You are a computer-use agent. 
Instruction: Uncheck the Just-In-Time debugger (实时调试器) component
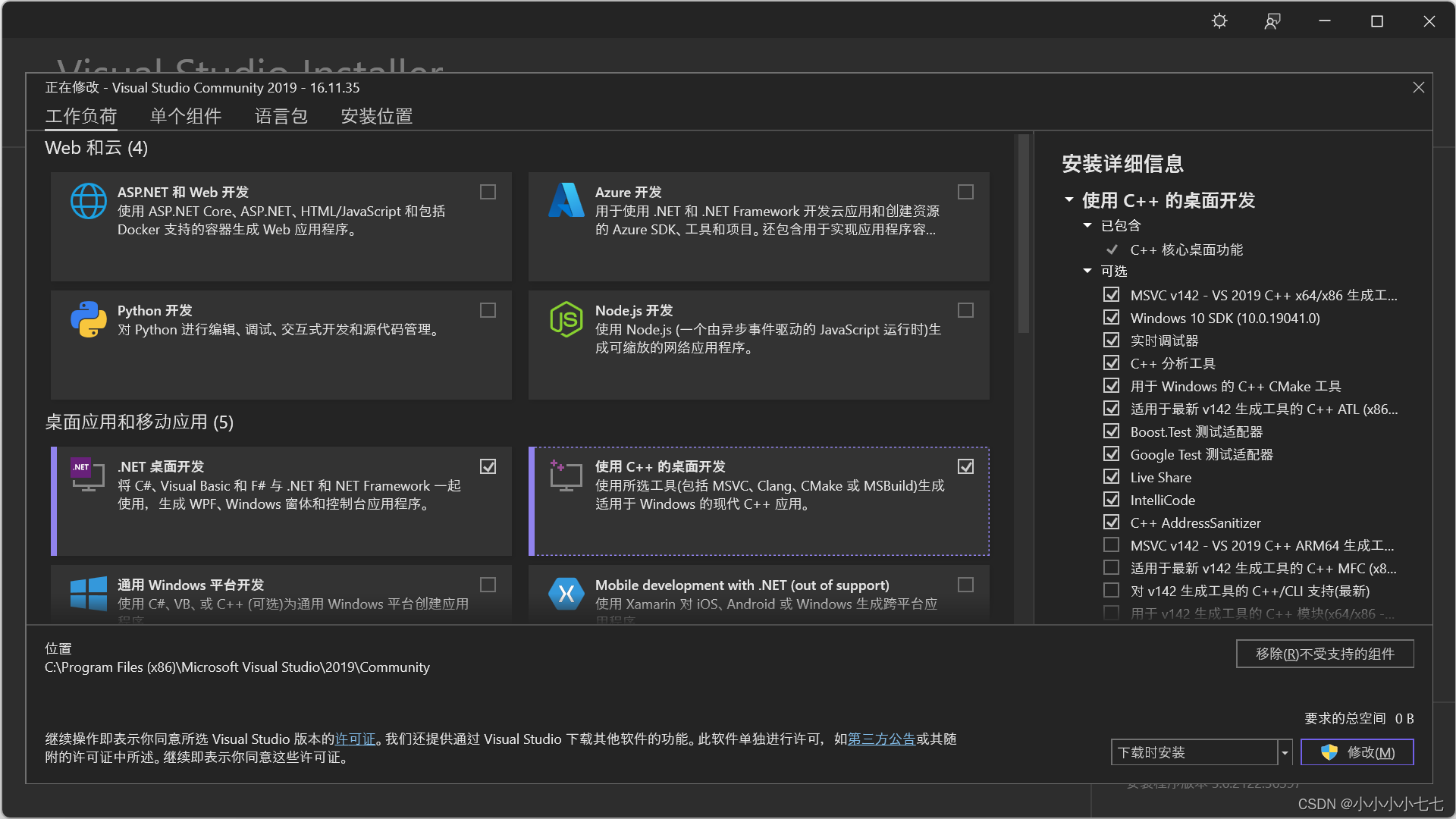click(x=1112, y=340)
